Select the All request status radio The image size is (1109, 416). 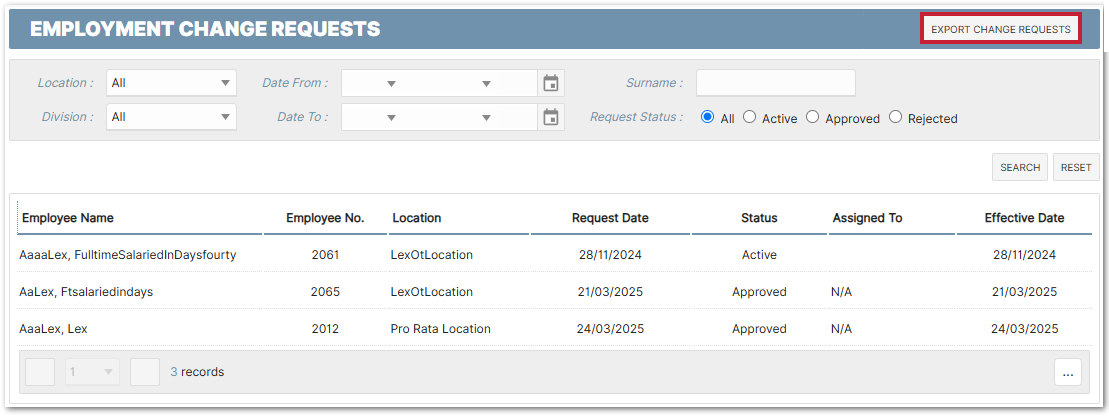(708, 117)
